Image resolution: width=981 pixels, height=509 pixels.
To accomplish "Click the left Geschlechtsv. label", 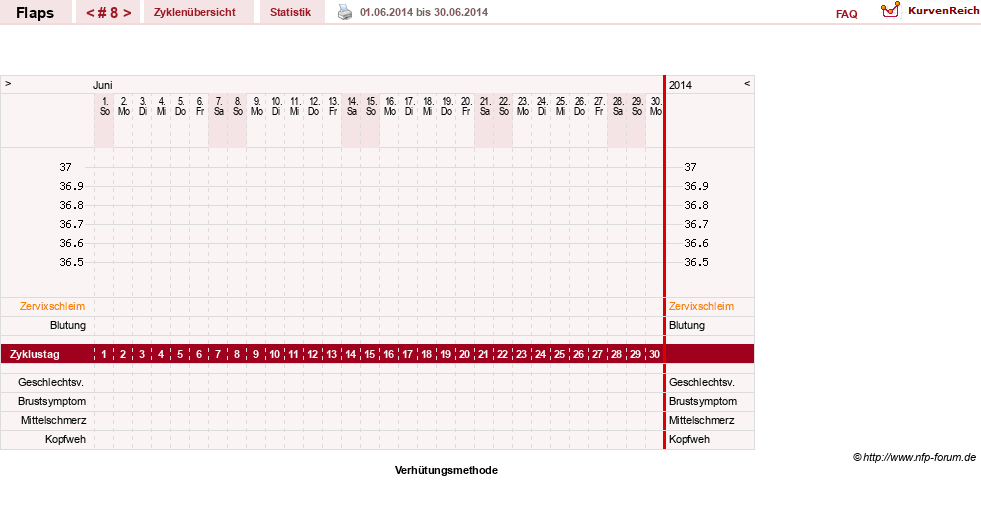I will pyautogui.click(x=51, y=383).
